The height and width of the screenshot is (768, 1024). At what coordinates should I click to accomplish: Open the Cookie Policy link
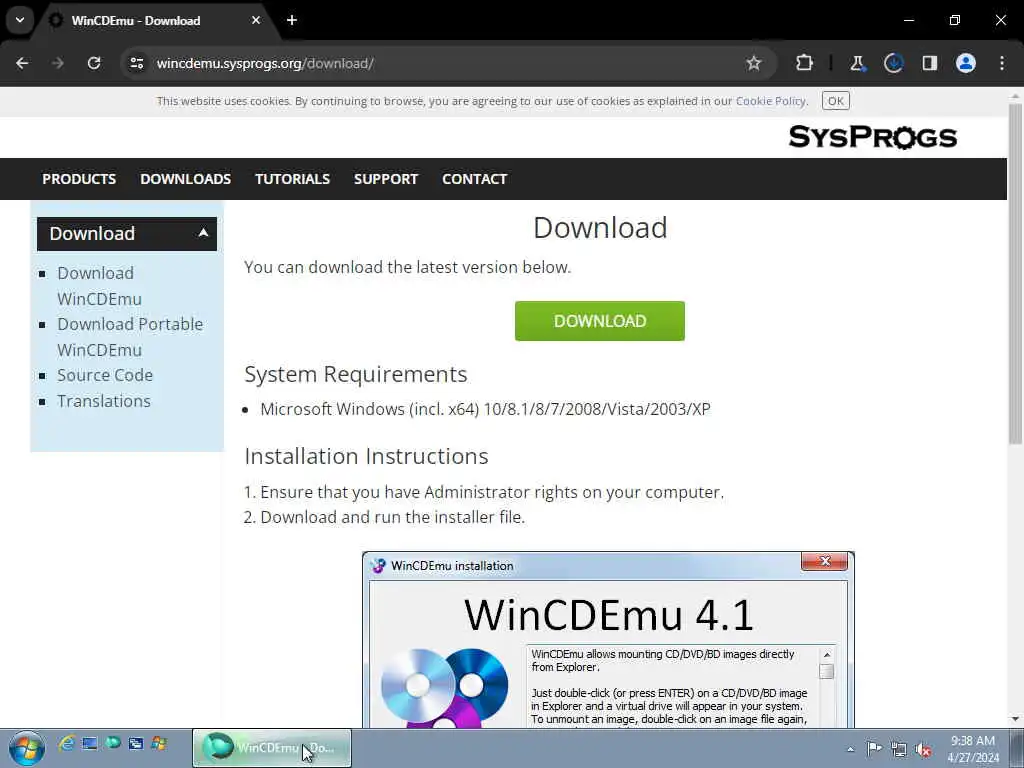(x=771, y=101)
